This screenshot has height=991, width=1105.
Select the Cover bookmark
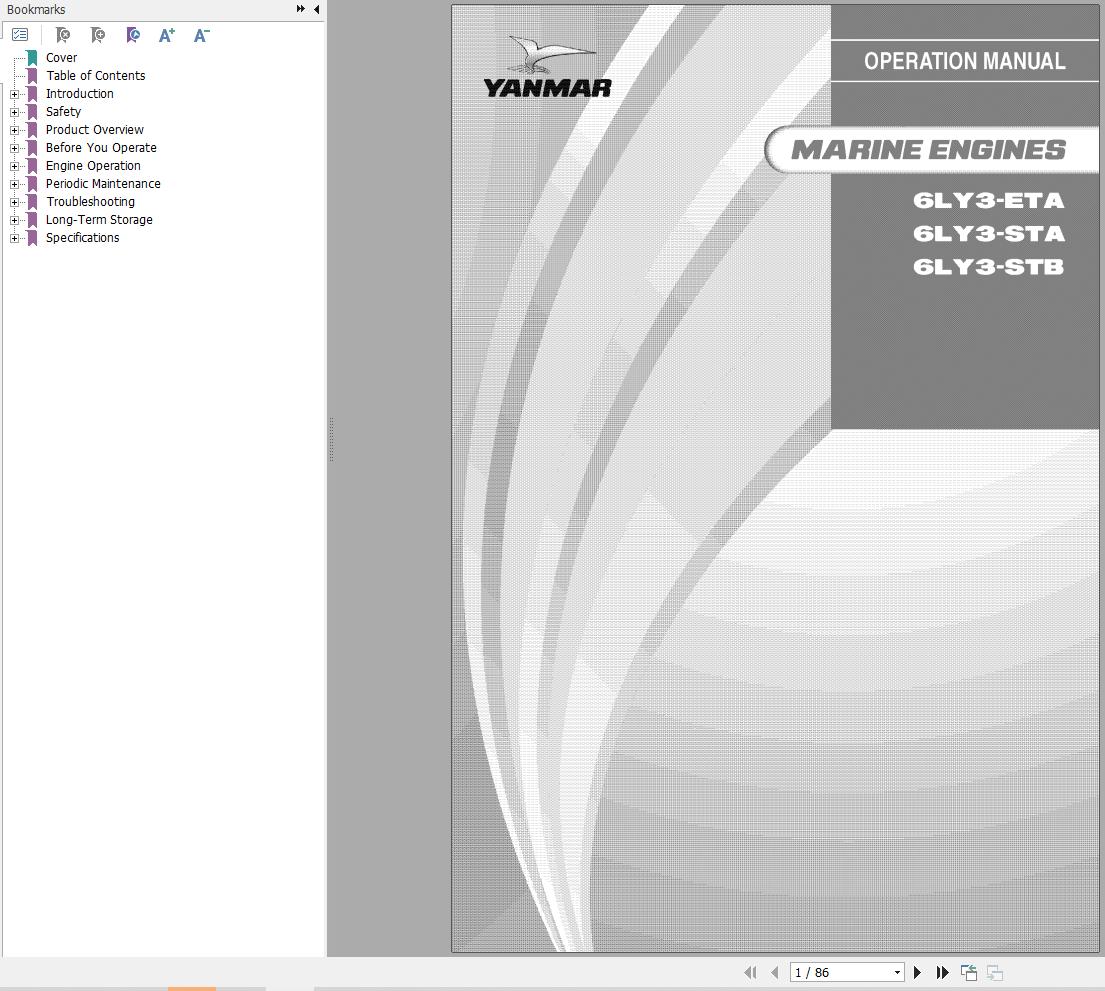click(x=61, y=57)
